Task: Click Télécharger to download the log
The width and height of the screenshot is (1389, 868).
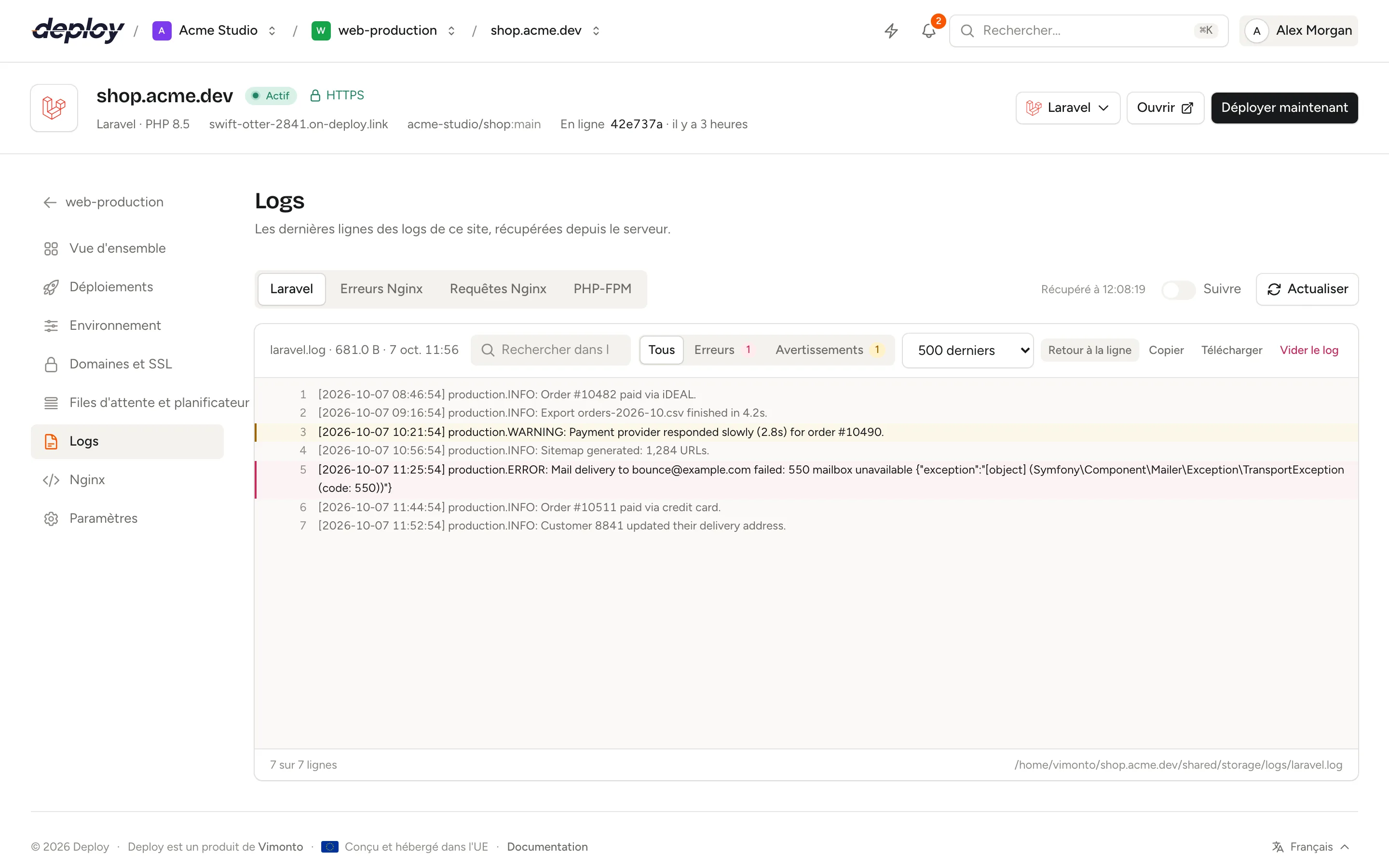Action: click(x=1232, y=350)
